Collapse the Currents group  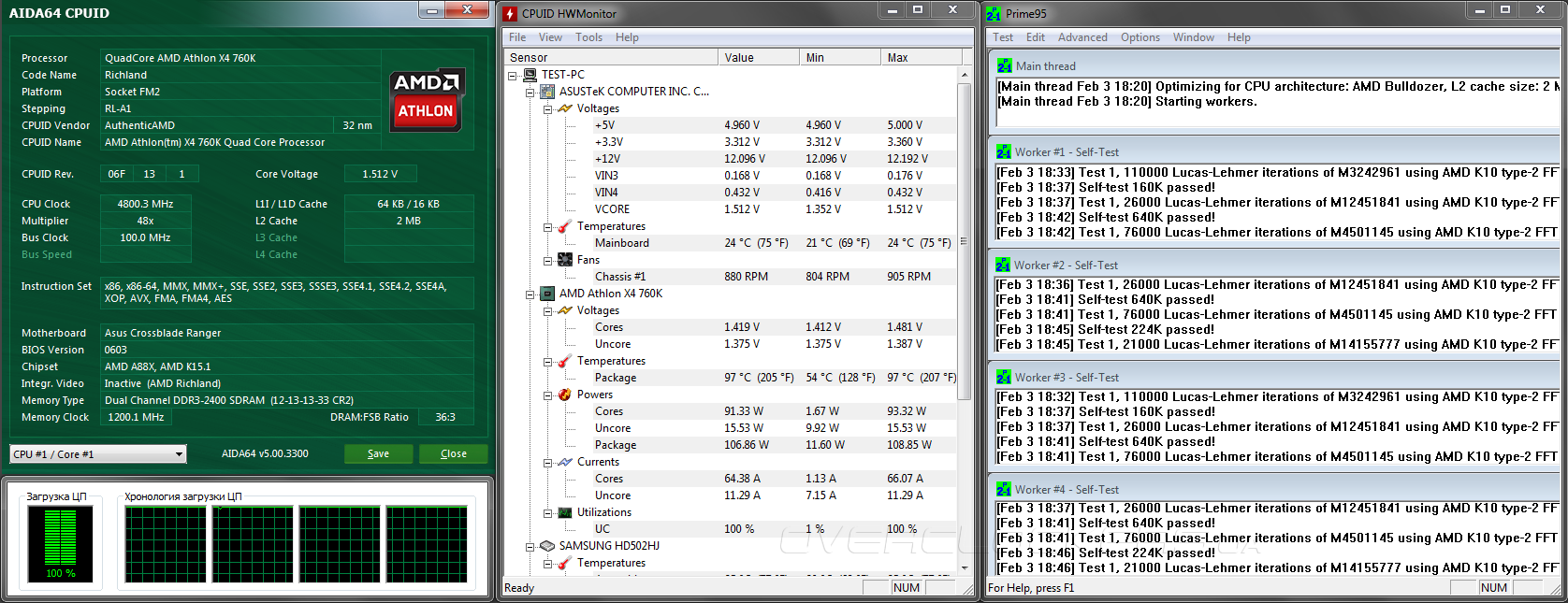pos(547,462)
